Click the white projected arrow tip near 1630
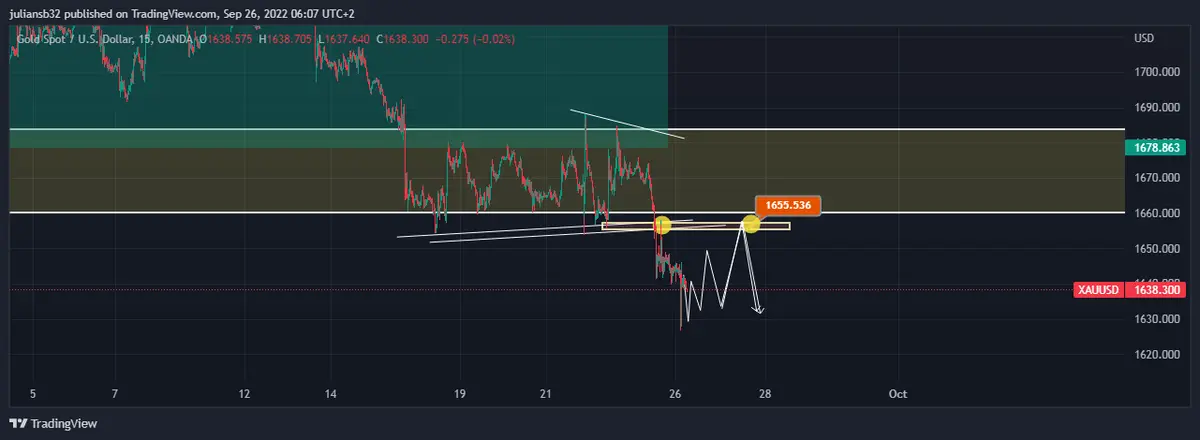The image size is (1200, 440). click(x=760, y=313)
